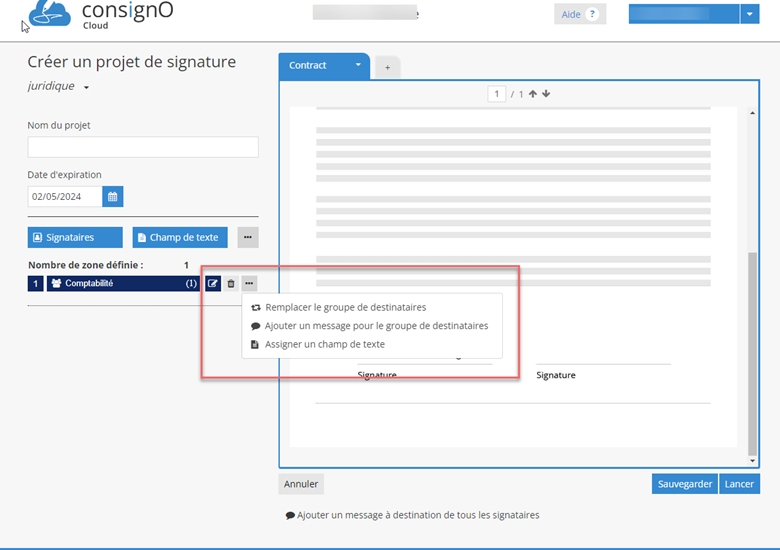Open the Aide help button
The height and width of the screenshot is (550, 780).
point(580,14)
